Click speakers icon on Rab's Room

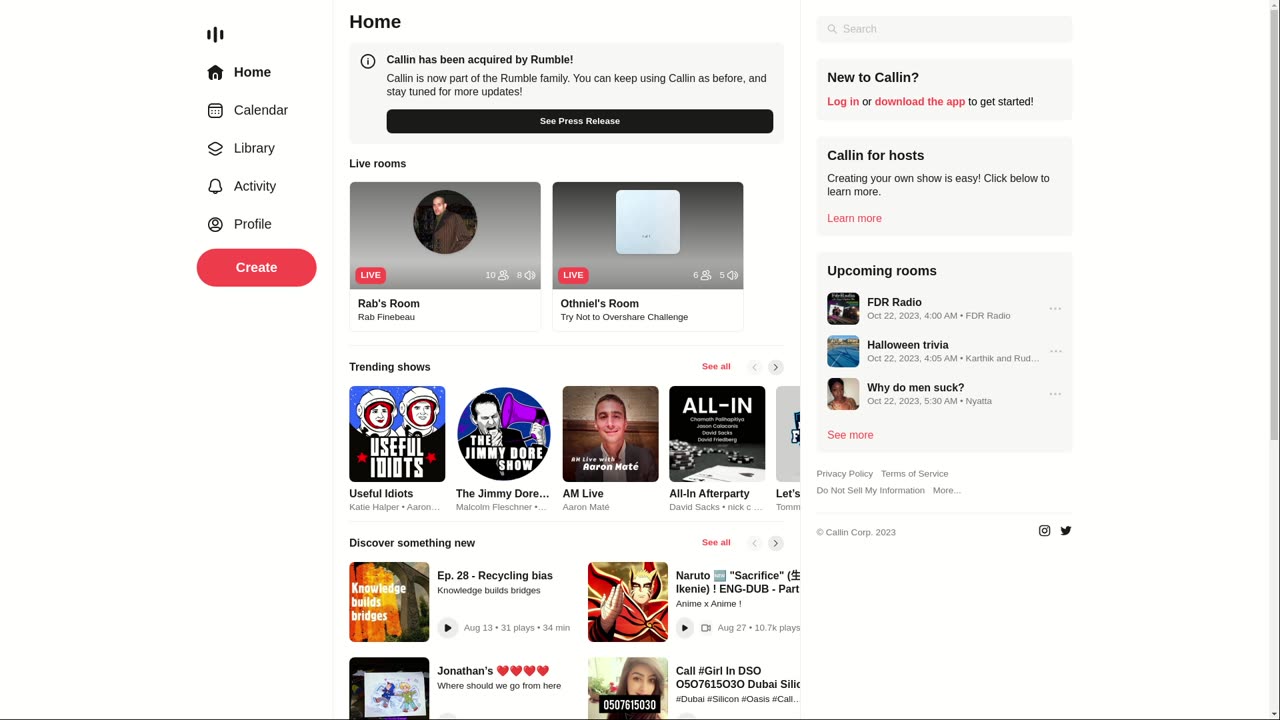click(530, 275)
